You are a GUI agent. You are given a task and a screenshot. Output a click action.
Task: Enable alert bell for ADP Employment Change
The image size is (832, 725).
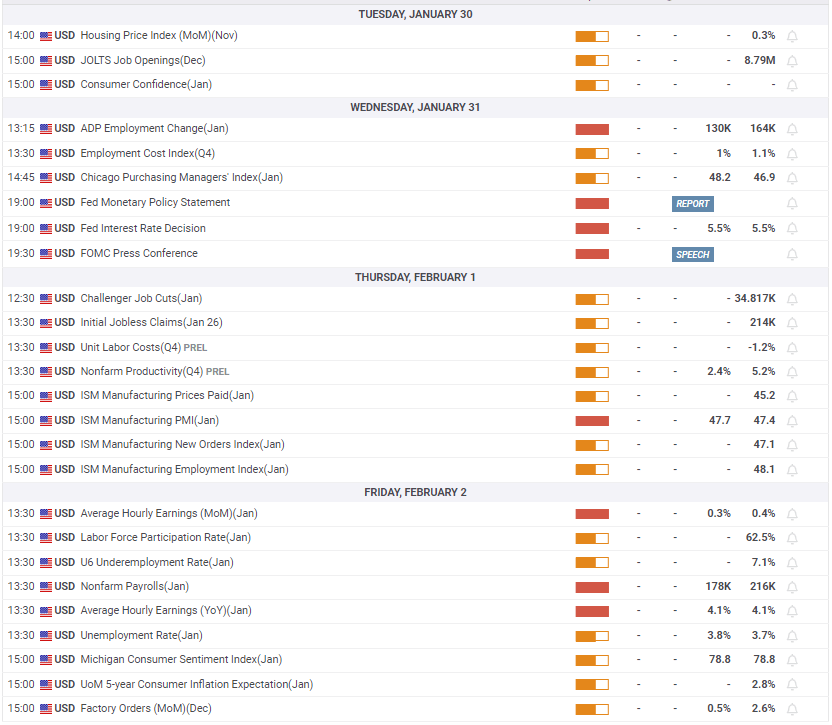point(792,129)
